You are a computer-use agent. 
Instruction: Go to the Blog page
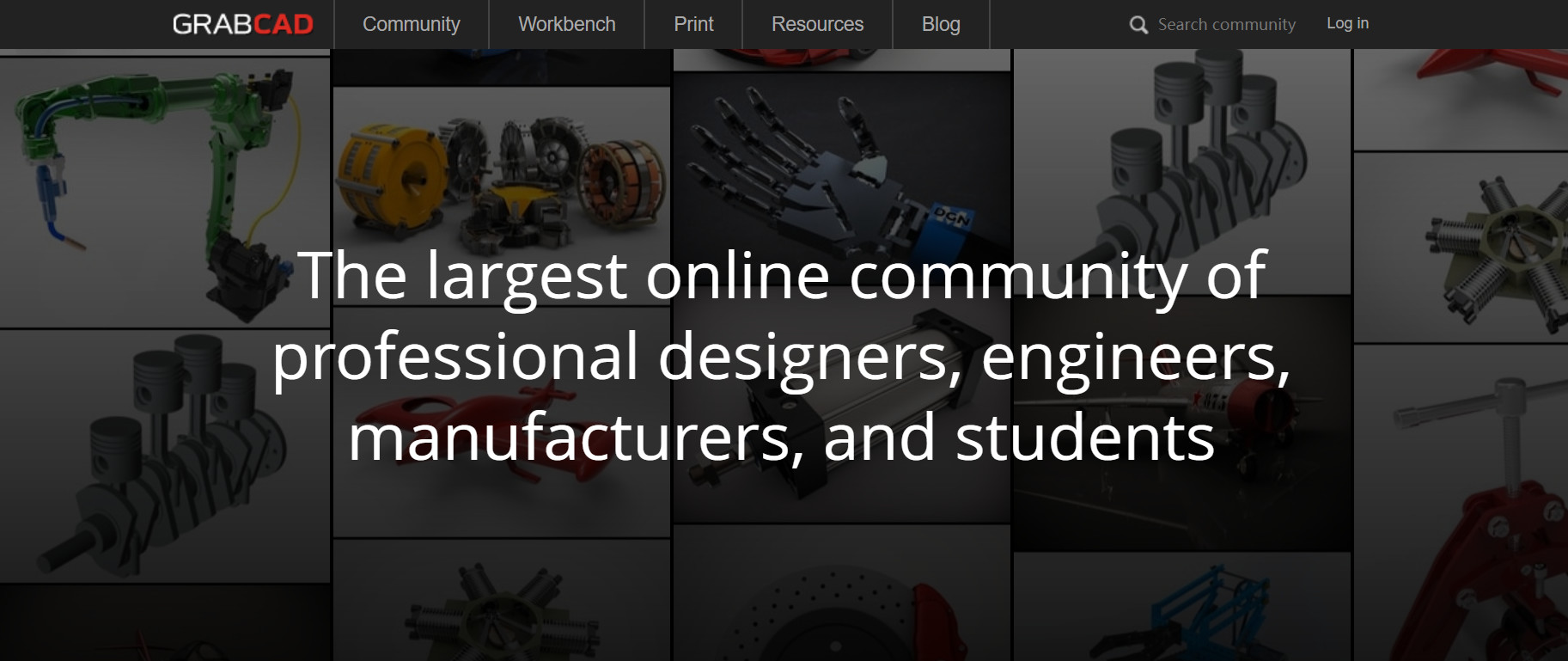tap(941, 24)
